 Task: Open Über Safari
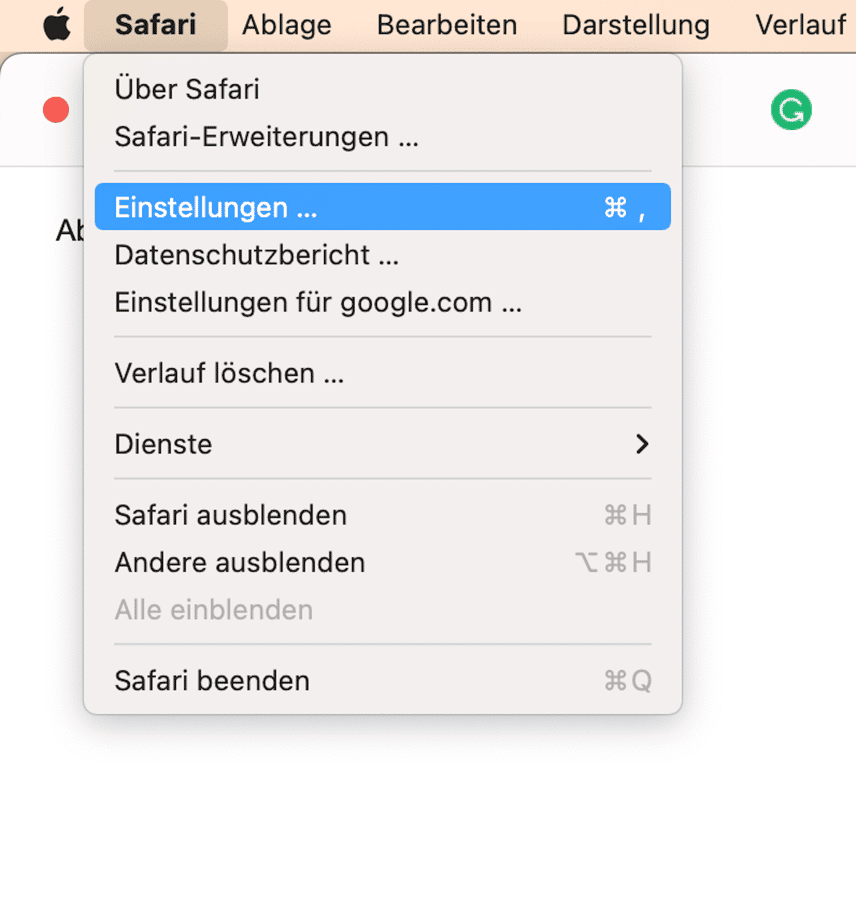click(382, 89)
